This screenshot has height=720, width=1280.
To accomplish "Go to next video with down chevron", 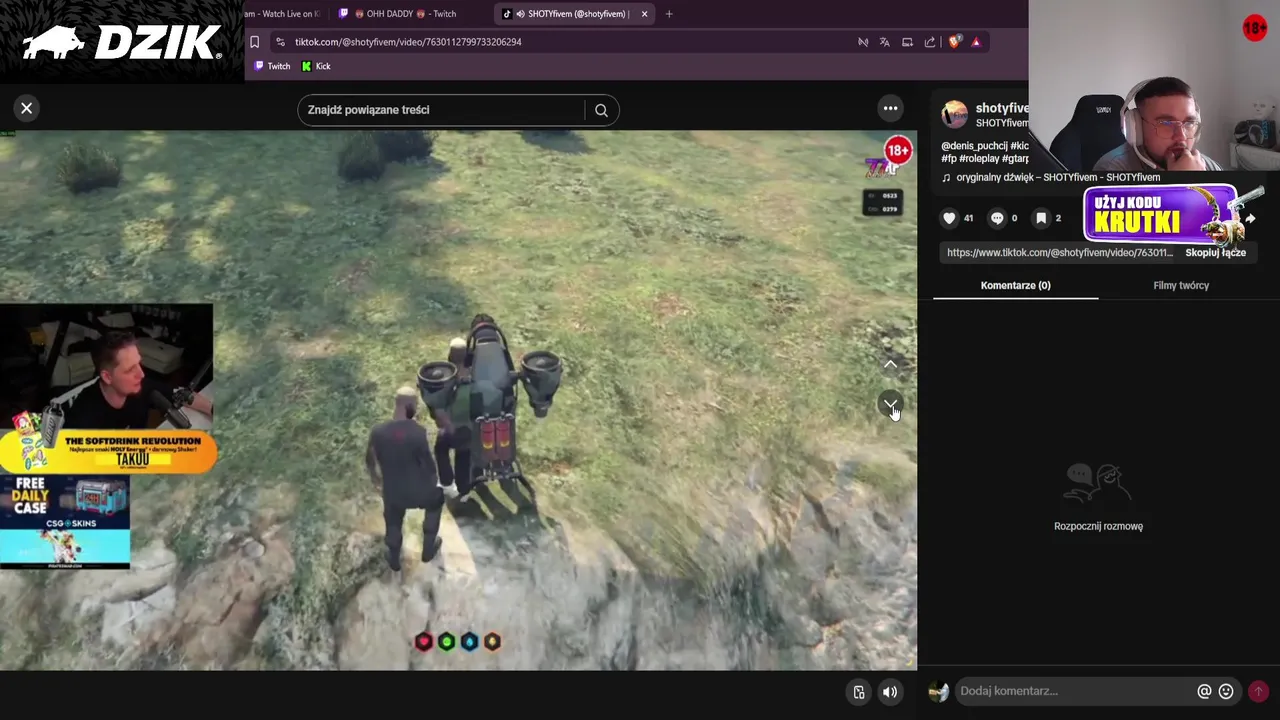I will click(890, 404).
